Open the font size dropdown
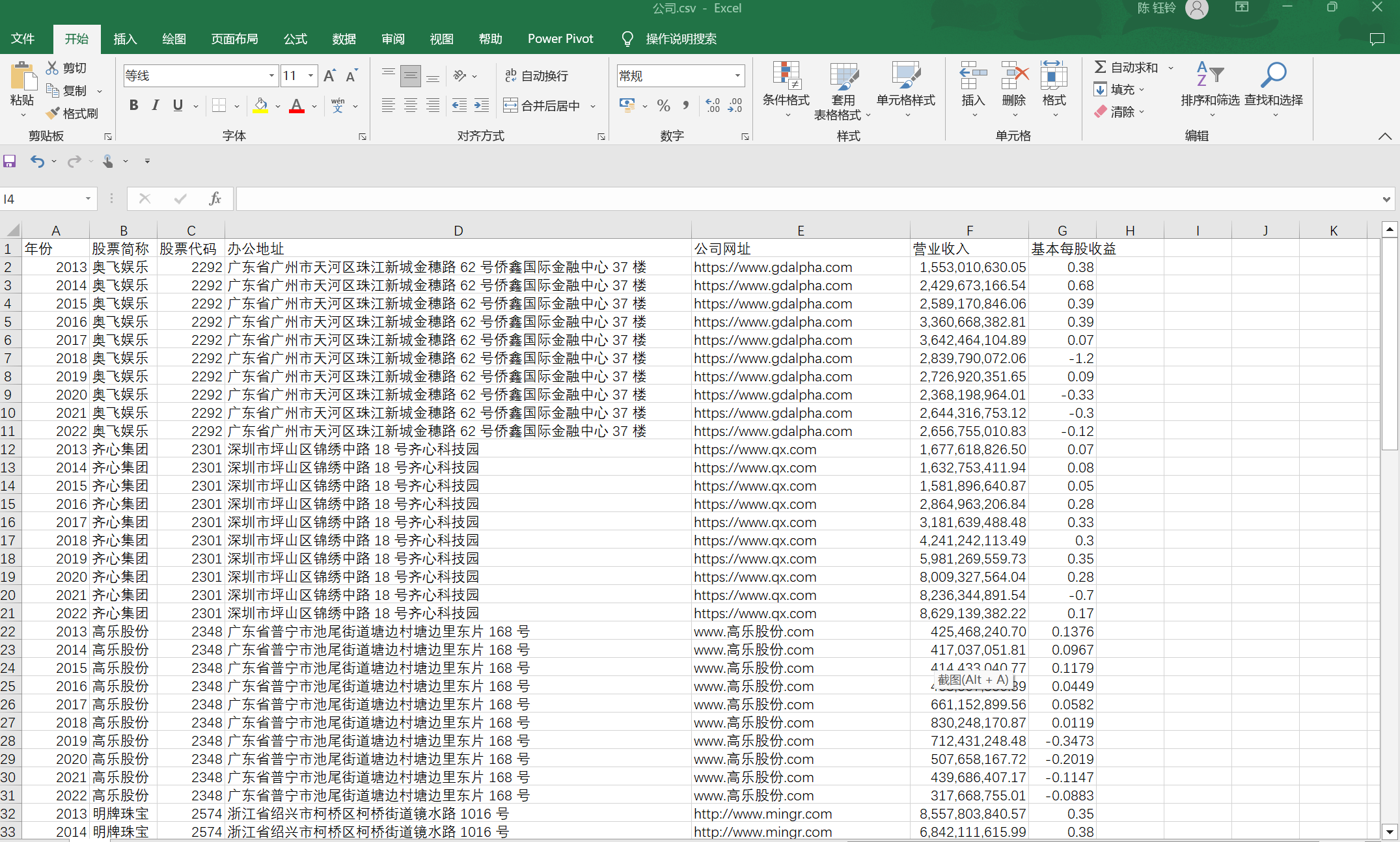1400x842 pixels. [x=310, y=75]
